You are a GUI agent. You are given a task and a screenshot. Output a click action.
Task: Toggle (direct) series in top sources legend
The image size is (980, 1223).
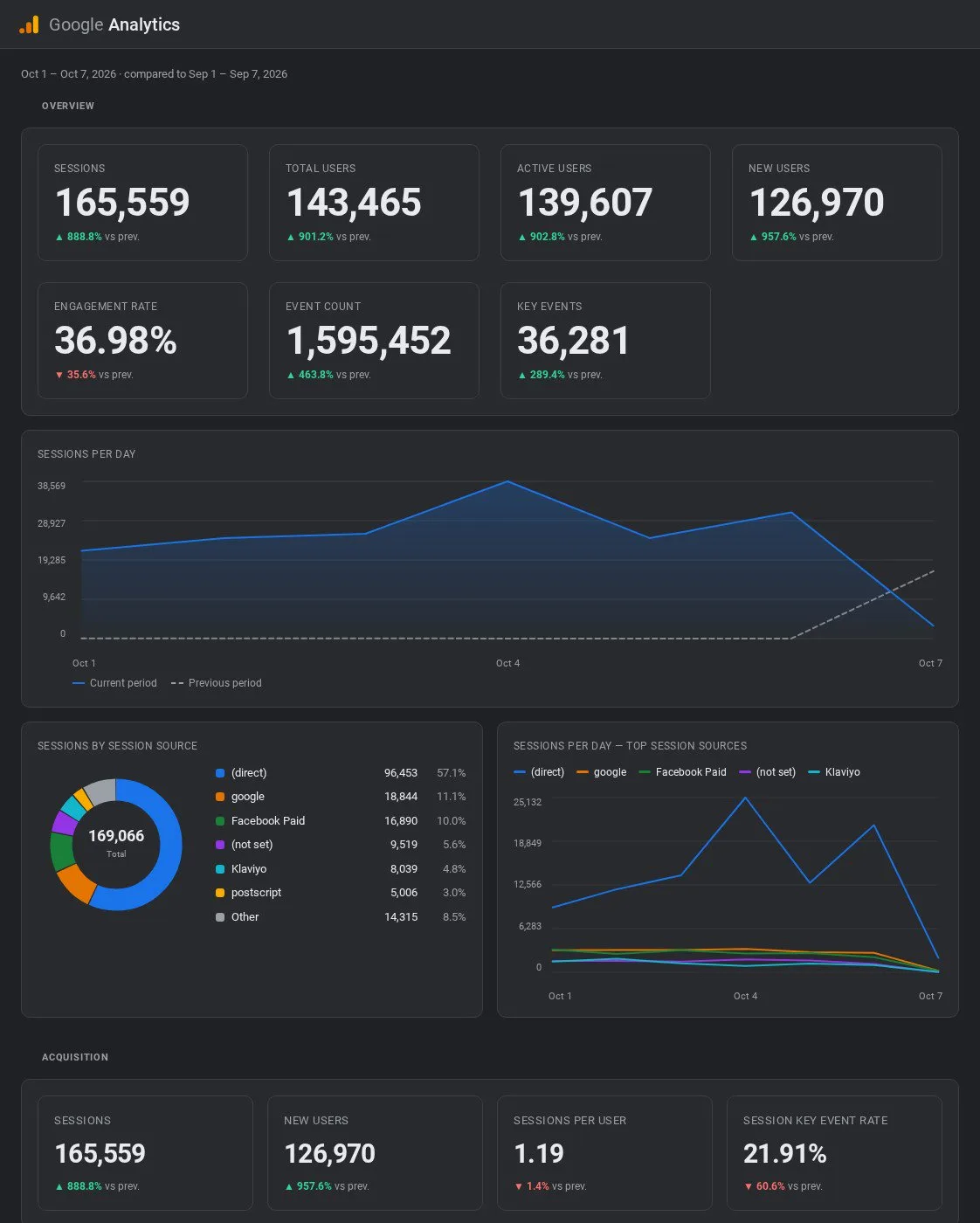click(539, 772)
